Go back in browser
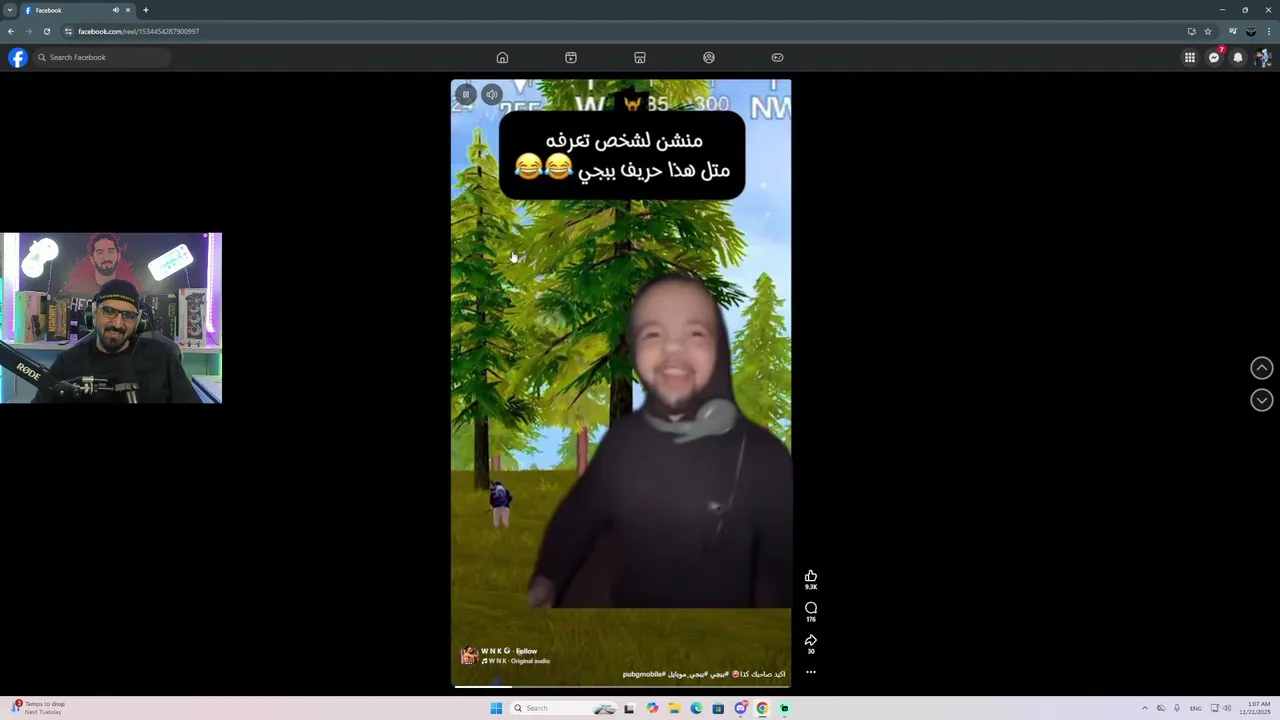This screenshot has width=1280, height=720. tap(11, 31)
